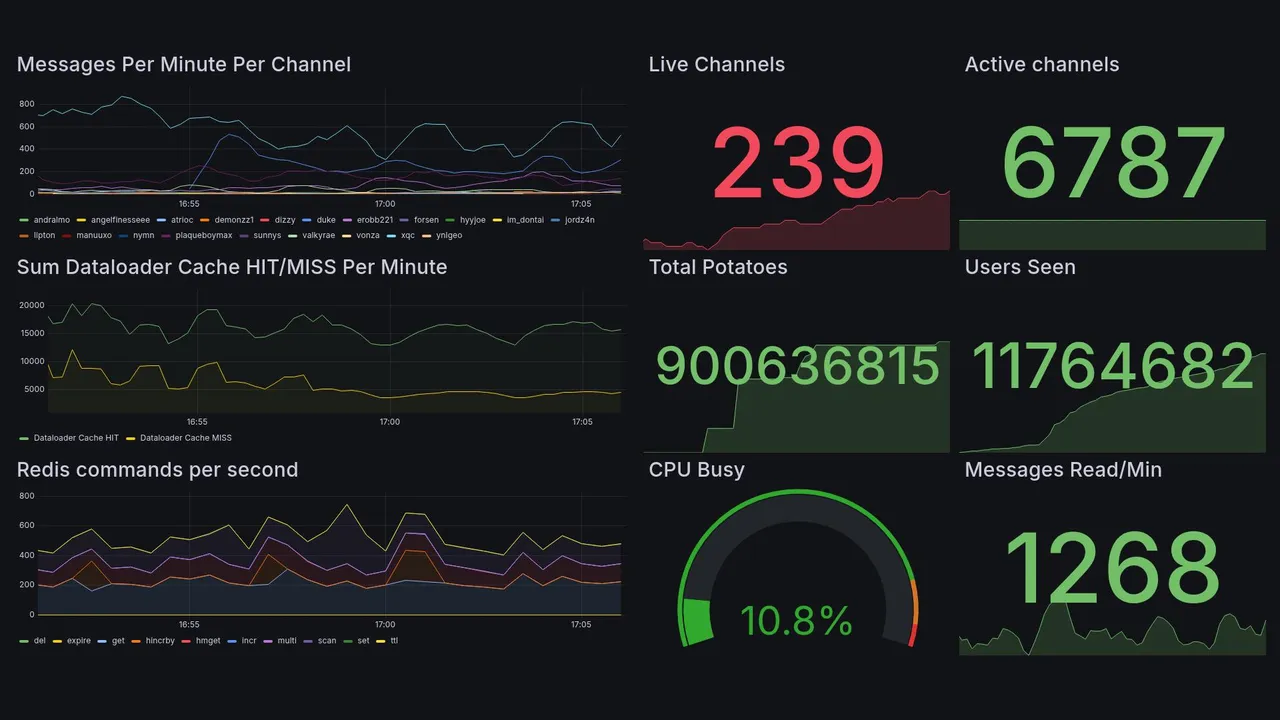Viewport: 1280px width, 720px height.
Task: Toggle the duke series in the legend
Action: [326, 220]
